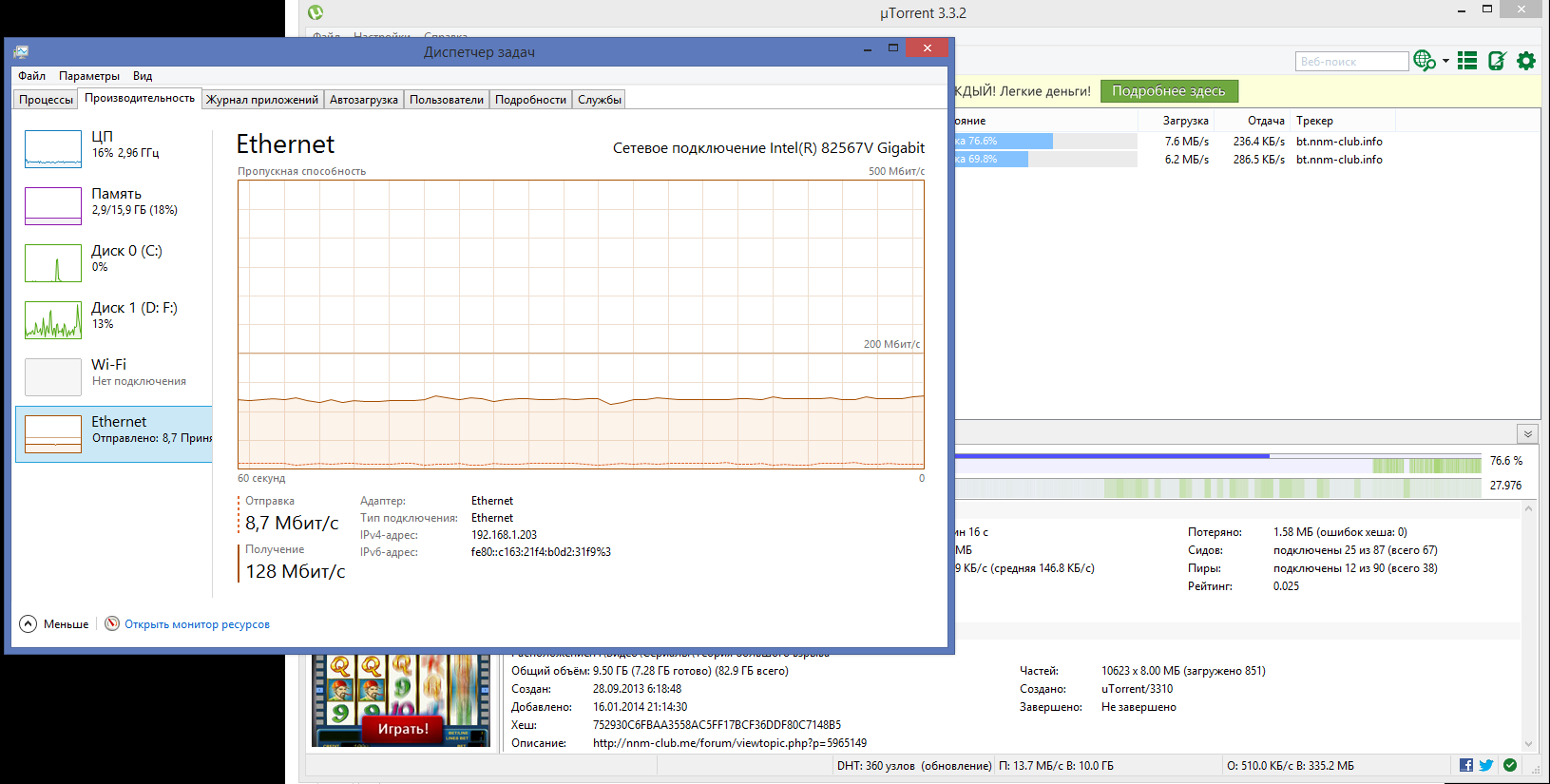Open the Параметры menu in Task Manager
This screenshot has width=1550, height=784.
pyautogui.click(x=89, y=76)
